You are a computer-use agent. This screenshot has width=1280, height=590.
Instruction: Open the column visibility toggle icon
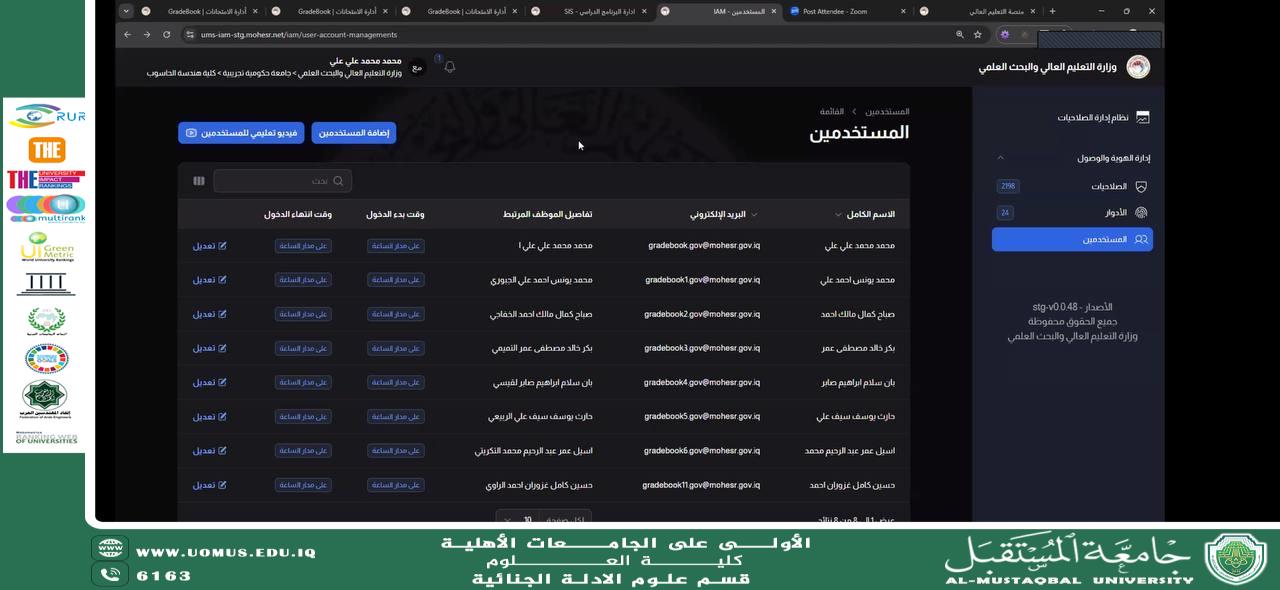[x=199, y=181]
